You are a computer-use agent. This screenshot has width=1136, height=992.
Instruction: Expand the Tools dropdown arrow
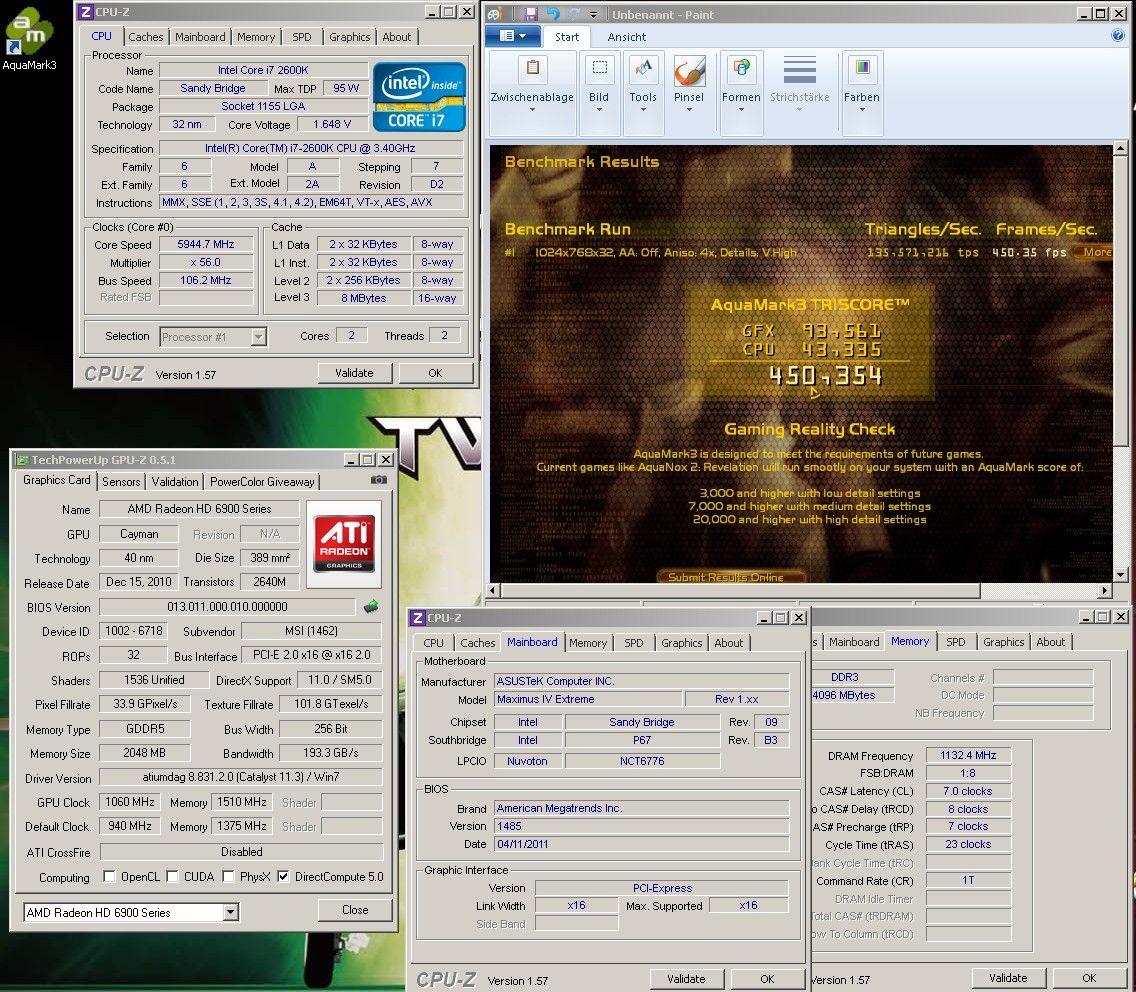(x=643, y=110)
